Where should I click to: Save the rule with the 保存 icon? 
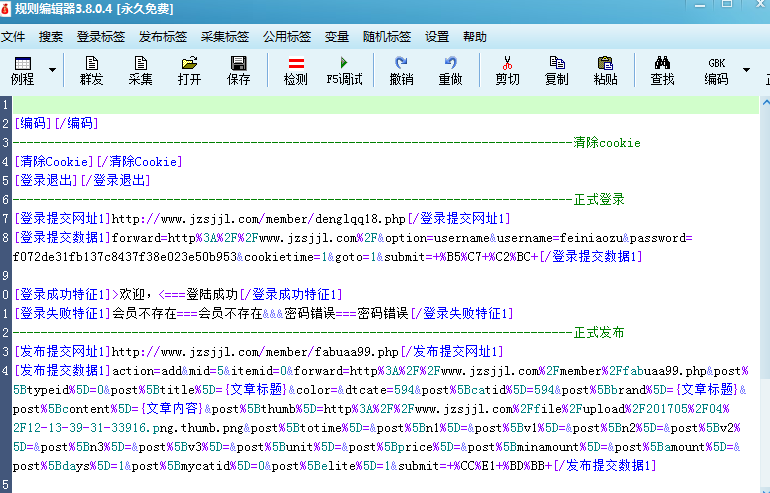pos(239,71)
